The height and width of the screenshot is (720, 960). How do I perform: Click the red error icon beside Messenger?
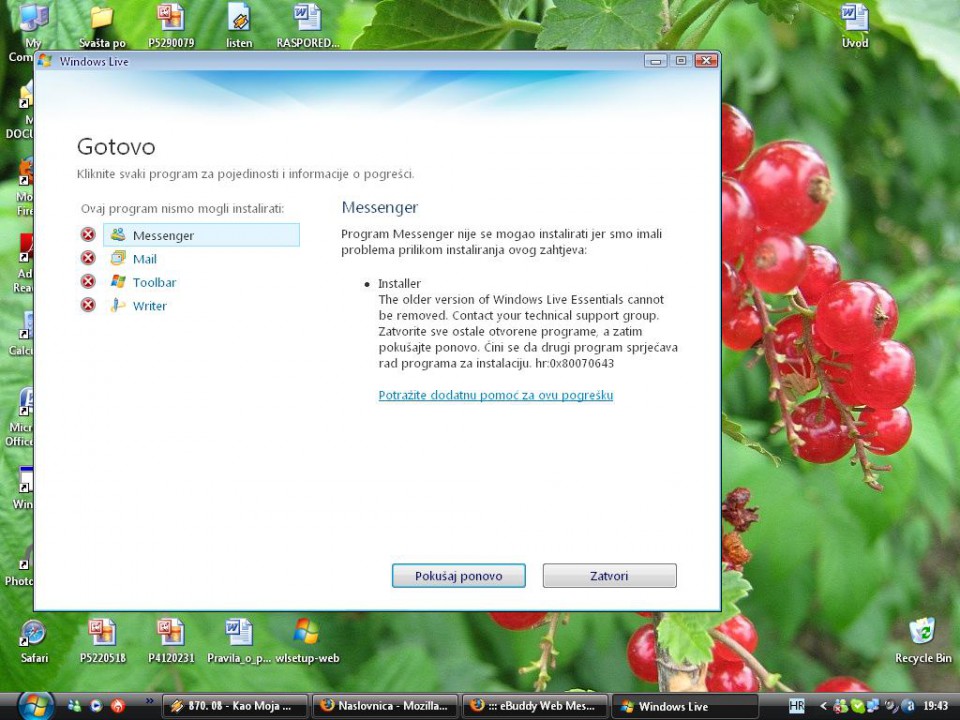click(x=88, y=234)
